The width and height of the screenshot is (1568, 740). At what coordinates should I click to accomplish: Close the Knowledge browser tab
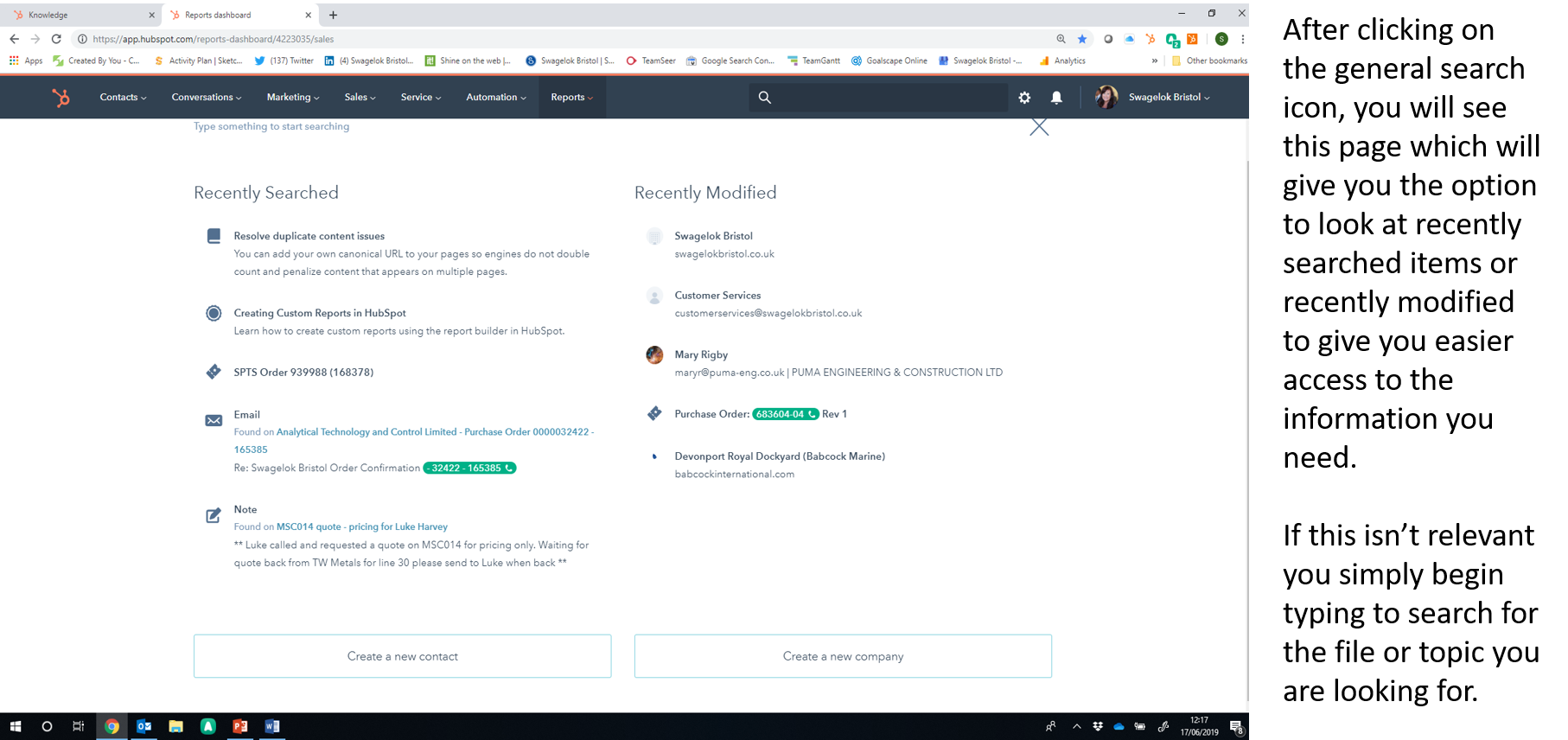point(151,15)
